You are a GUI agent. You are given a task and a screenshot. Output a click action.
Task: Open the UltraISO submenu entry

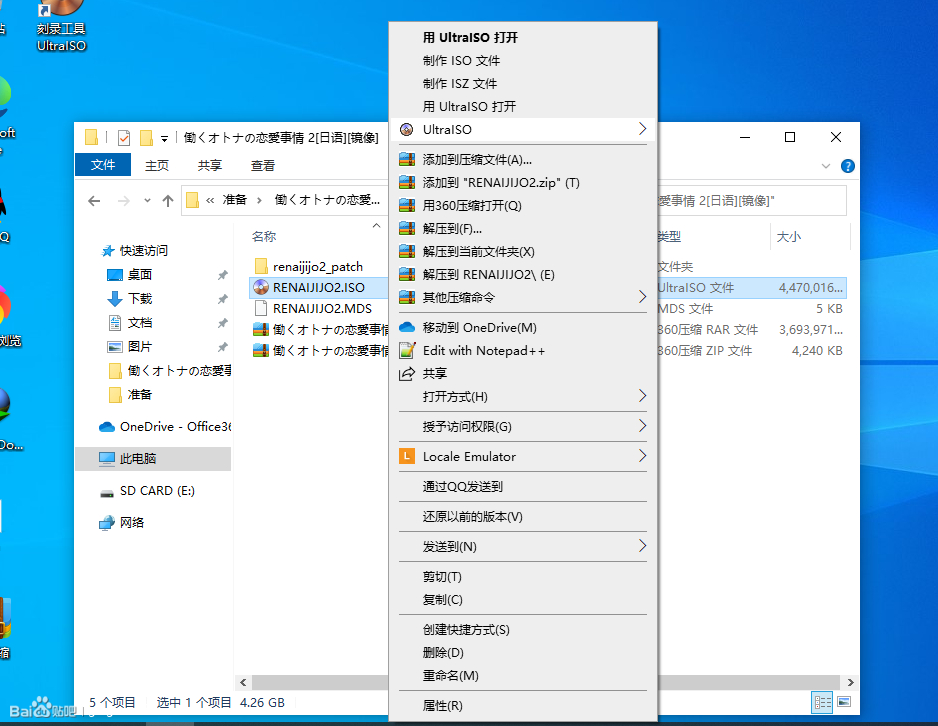click(x=523, y=129)
